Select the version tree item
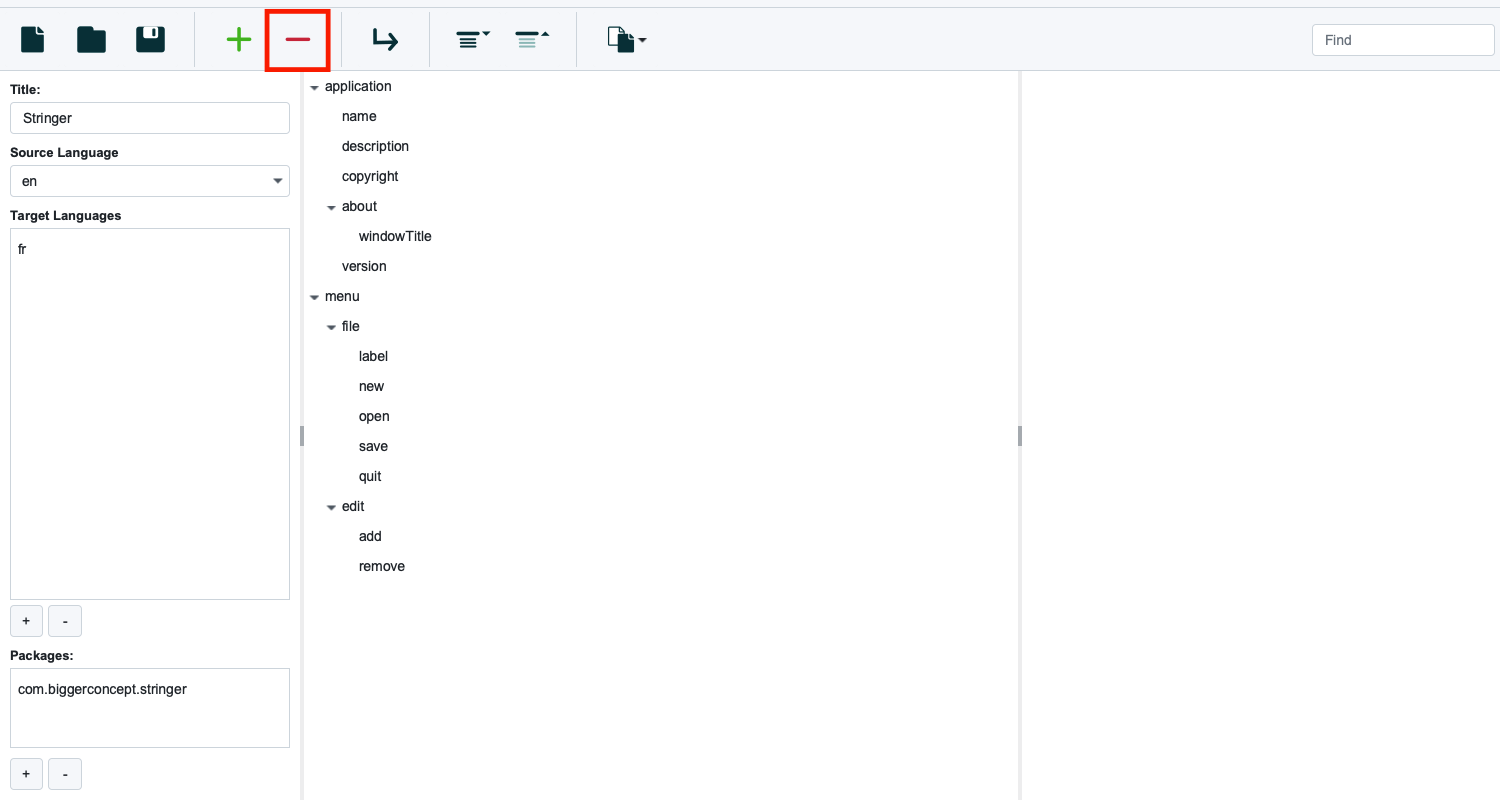Viewport: 1500px width, 800px height. pyautogui.click(x=364, y=266)
